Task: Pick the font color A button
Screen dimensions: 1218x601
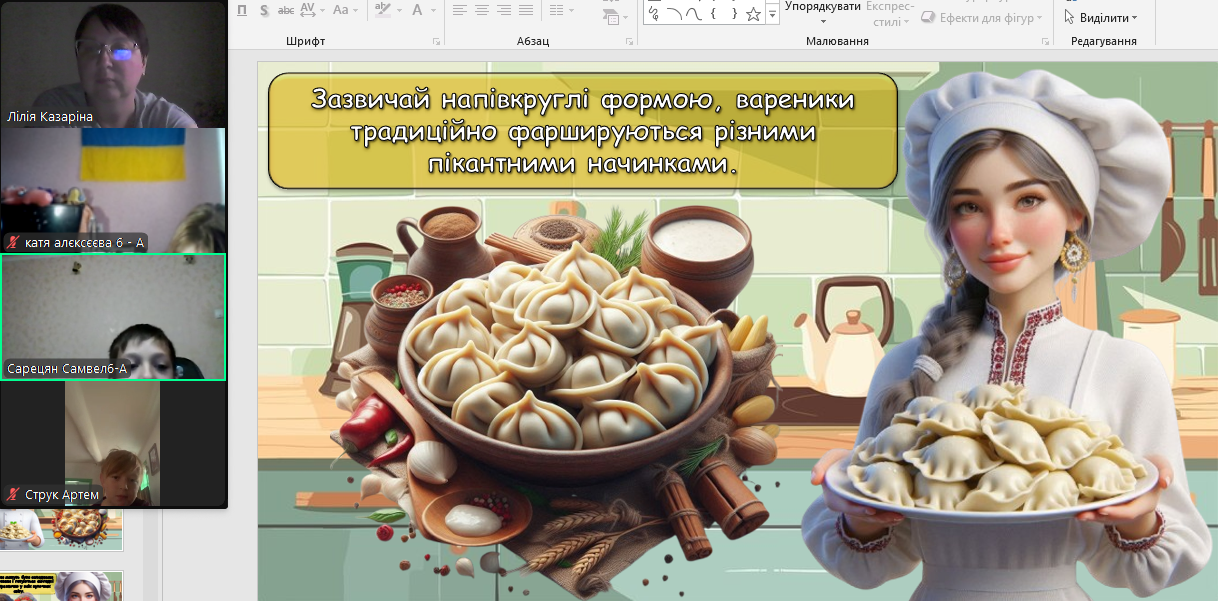Action: point(419,10)
